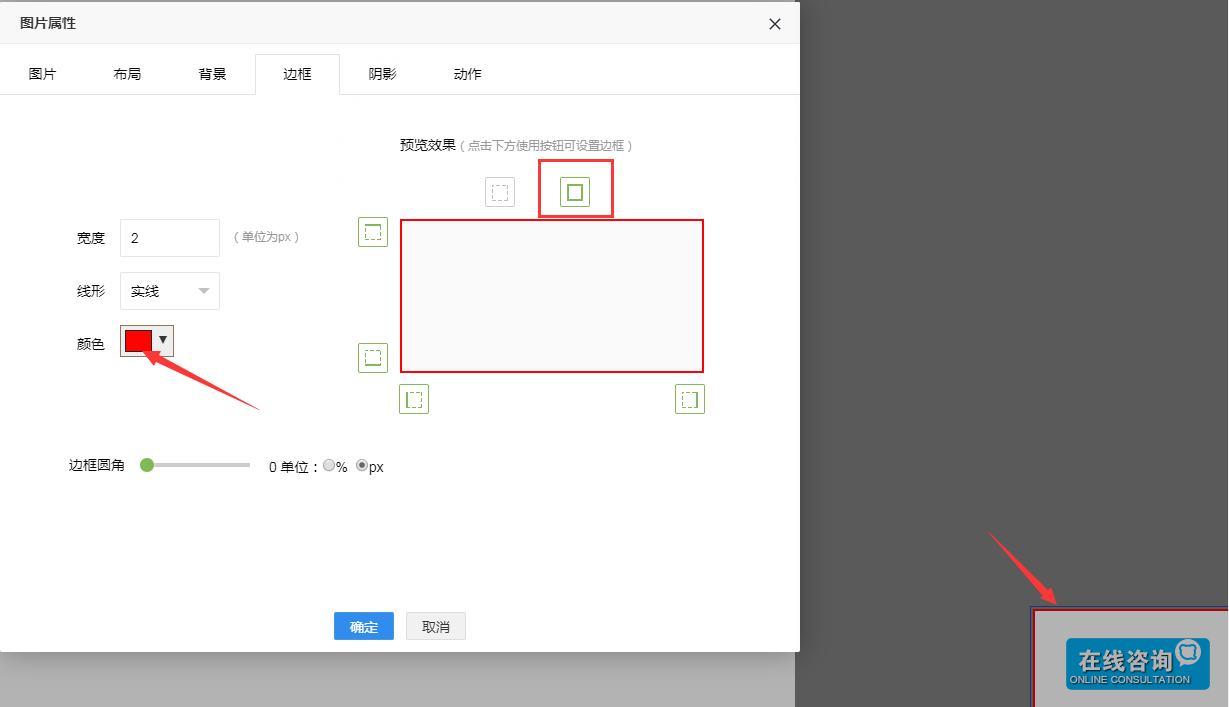The width and height of the screenshot is (1229, 707).
Task: Close the 图片属性 dialog
Action: pyautogui.click(x=775, y=24)
